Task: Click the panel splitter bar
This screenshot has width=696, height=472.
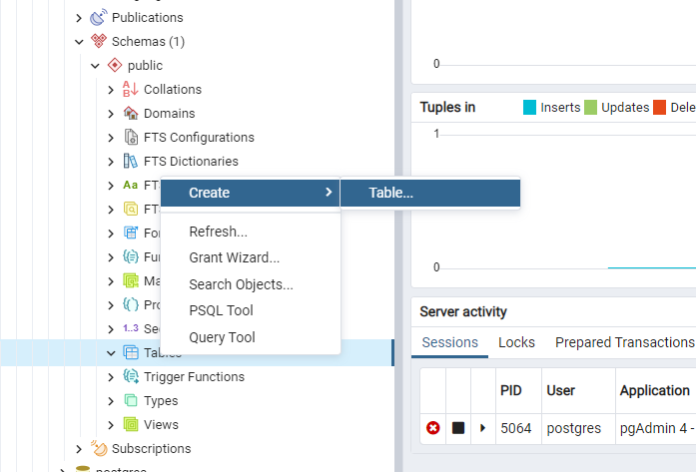Action: (x=399, y=236)
